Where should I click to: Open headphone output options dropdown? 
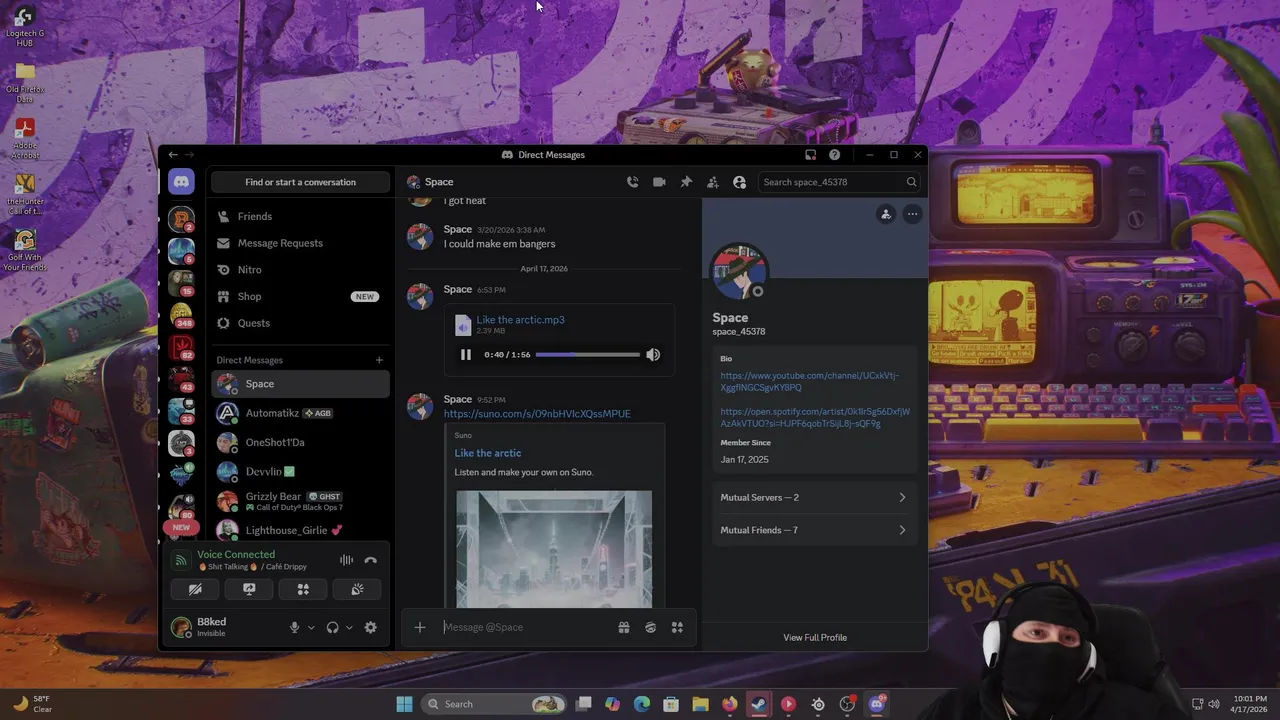coord(349,628)
